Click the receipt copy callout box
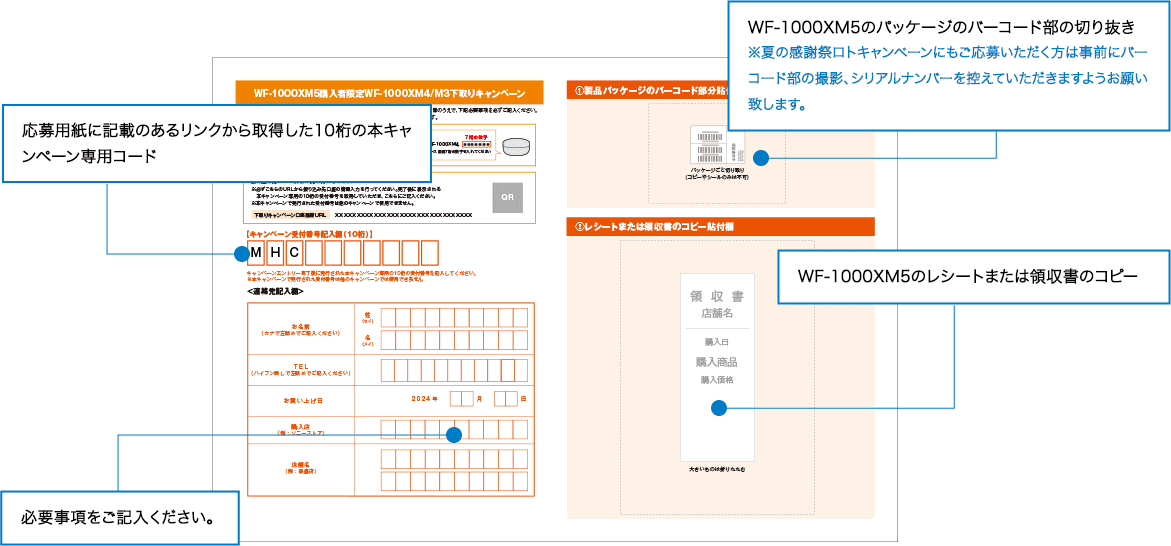This screenshot has width=1171, height=546. 973,275
